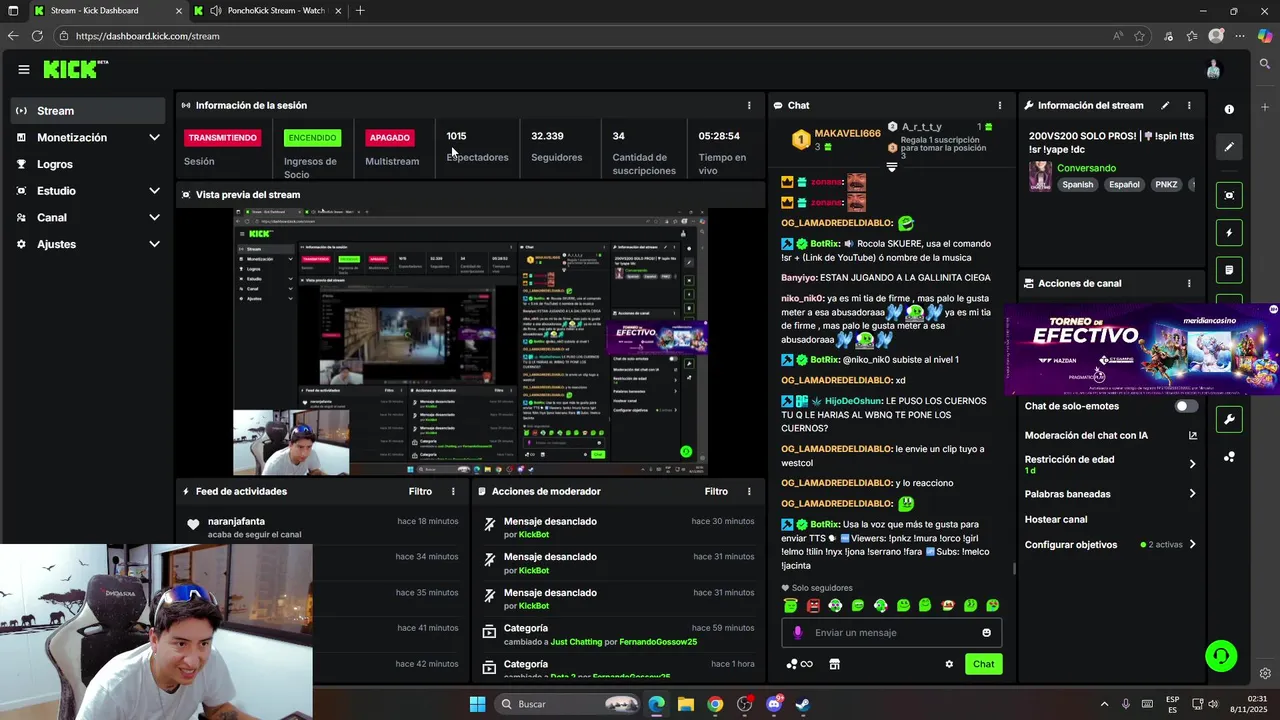Expand Configurar objetivos
1280x720 pixels.
(1110, 545)
